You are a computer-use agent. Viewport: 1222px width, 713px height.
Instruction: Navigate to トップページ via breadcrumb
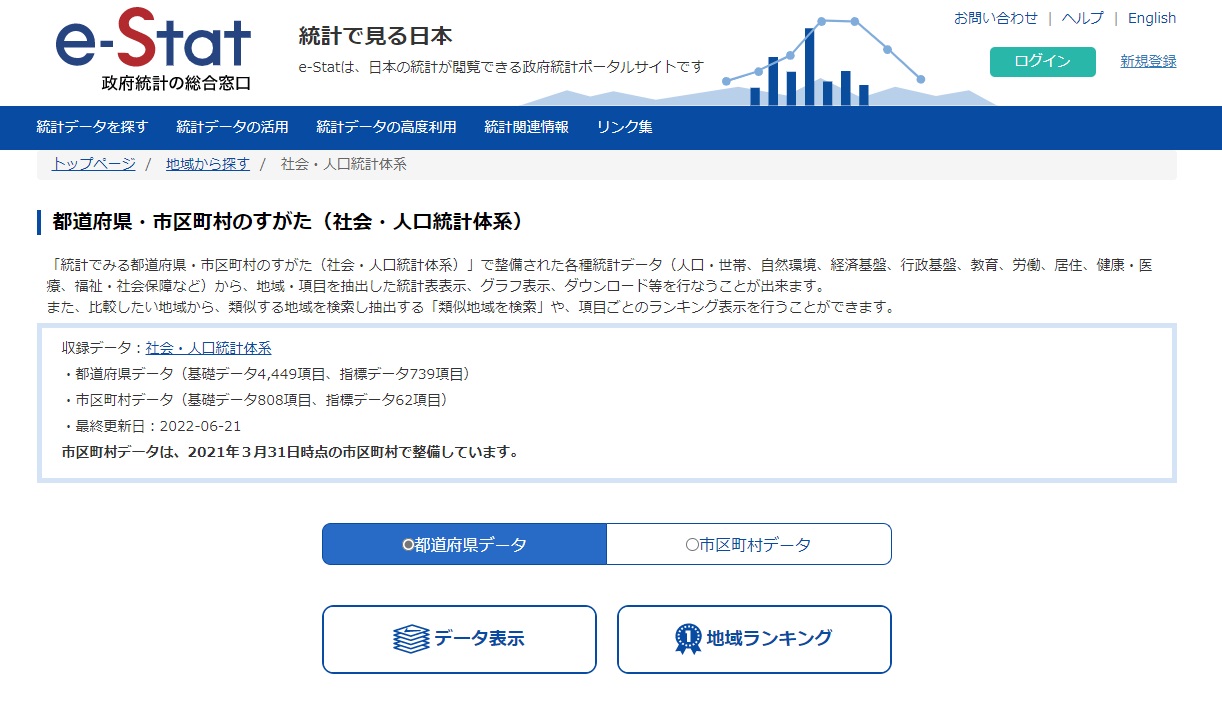[92, 165]
